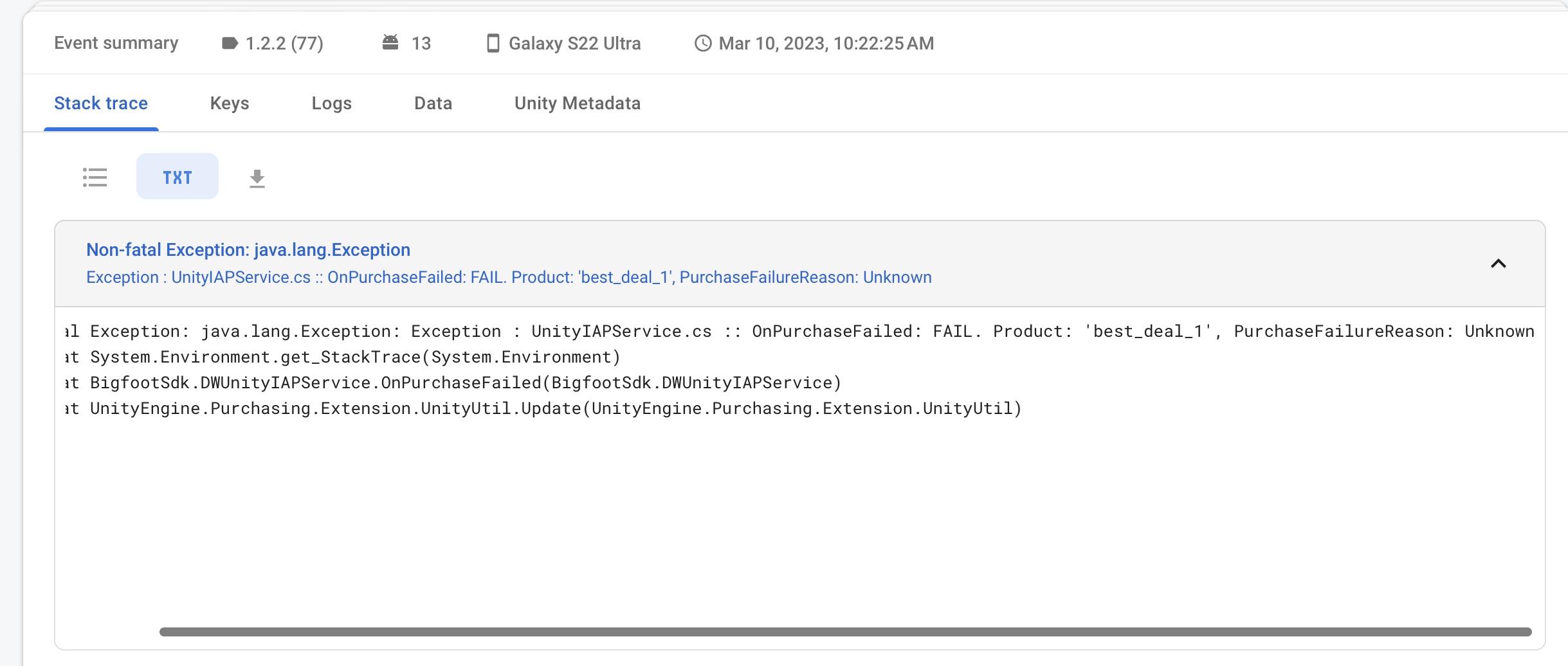The height and width of the screenshot is (666, 1568).
Task: Open the Stack trace tab
Action: [101, 104]
